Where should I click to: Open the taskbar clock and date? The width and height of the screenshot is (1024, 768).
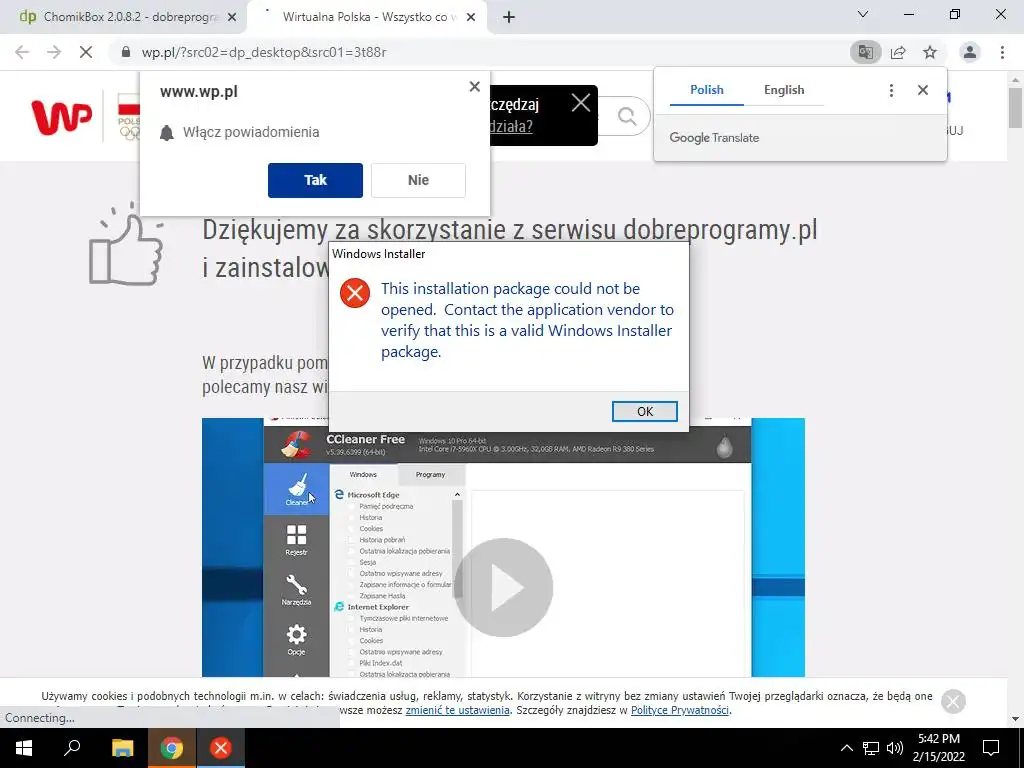(939, 748)
